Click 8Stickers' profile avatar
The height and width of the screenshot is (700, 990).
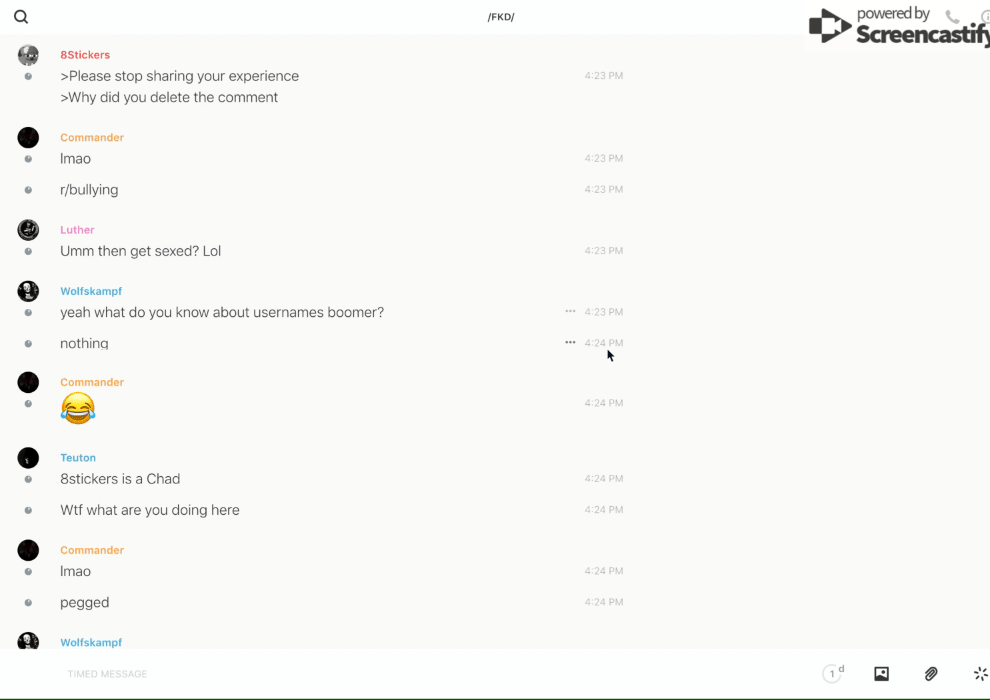[28, 56]
